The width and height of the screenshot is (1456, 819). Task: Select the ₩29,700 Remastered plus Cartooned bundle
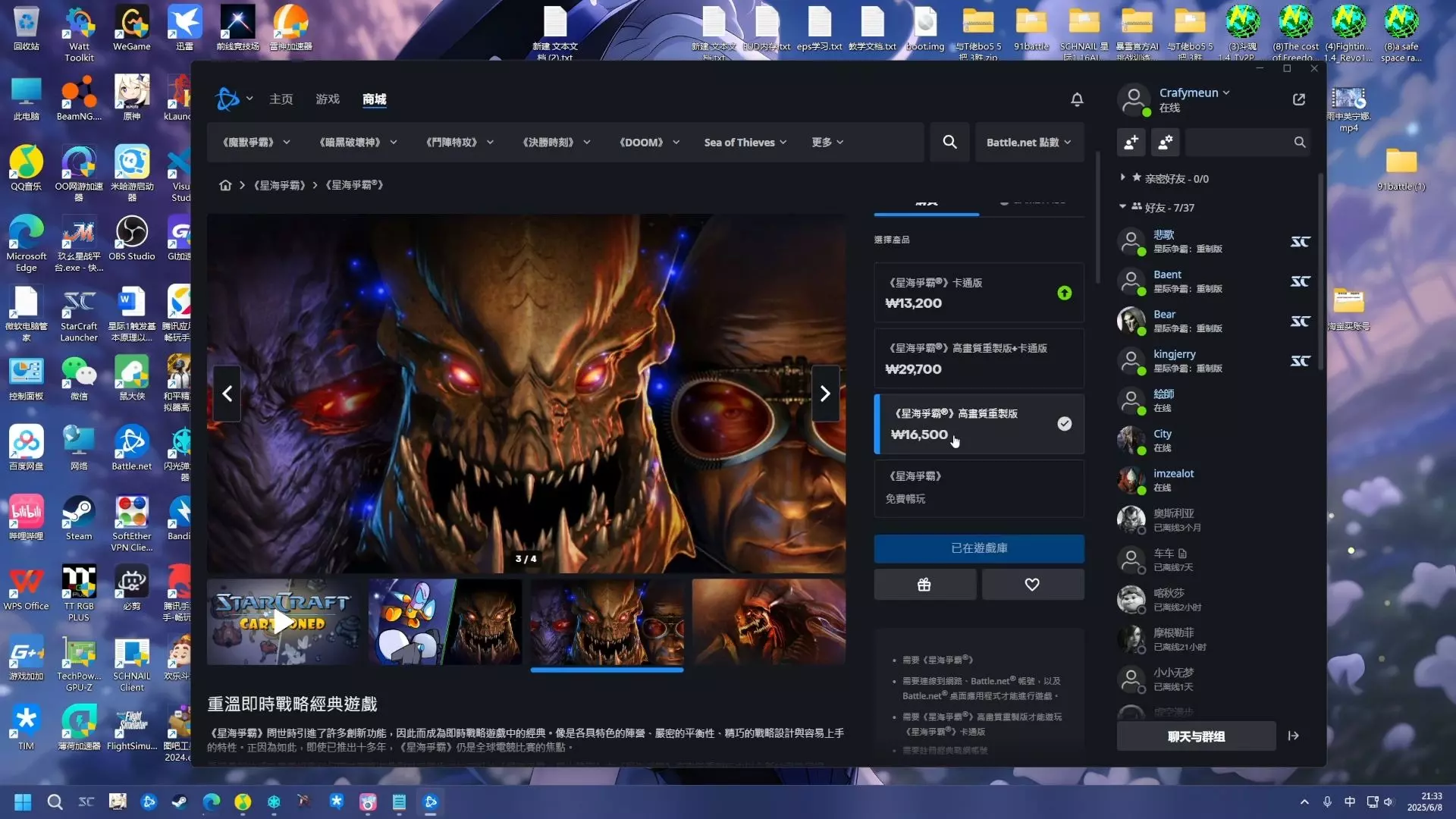click(978, 359)
